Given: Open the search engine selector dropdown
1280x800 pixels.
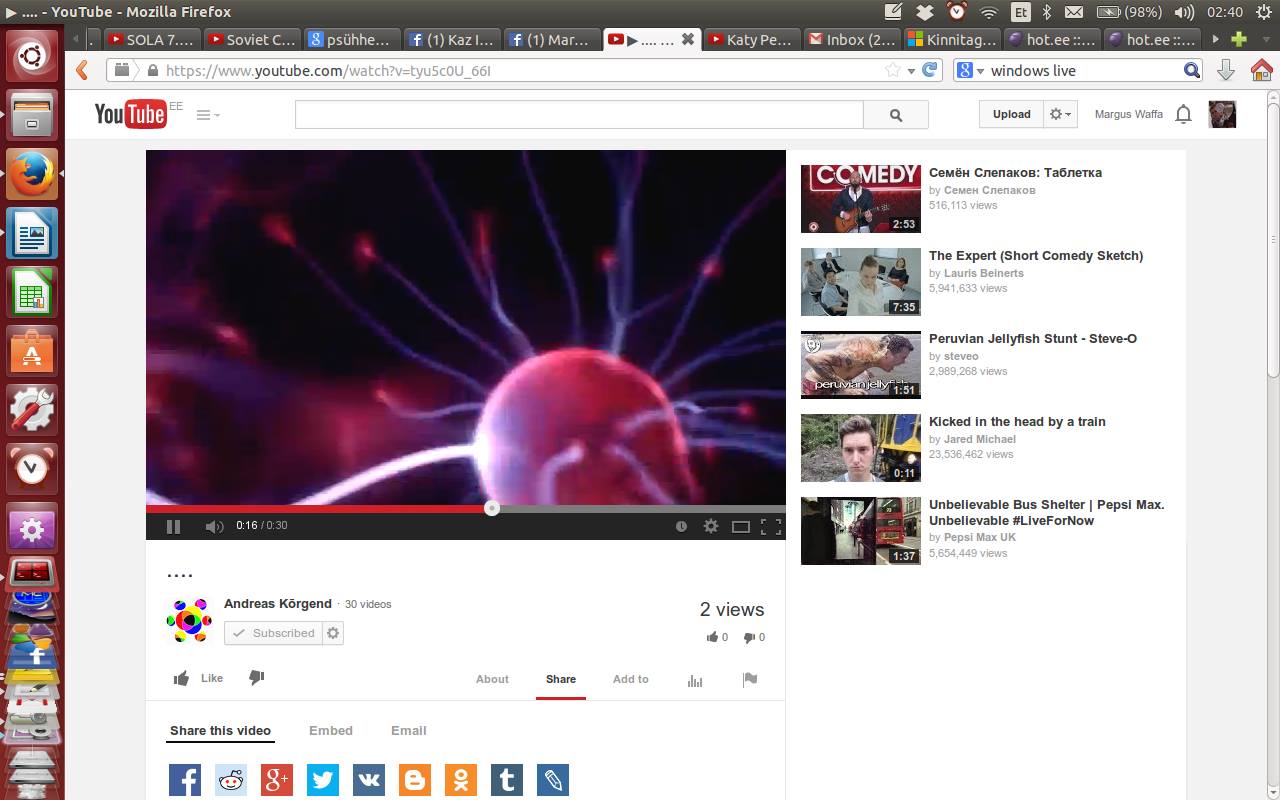Looking at the screenshot, I should point(969,71).
